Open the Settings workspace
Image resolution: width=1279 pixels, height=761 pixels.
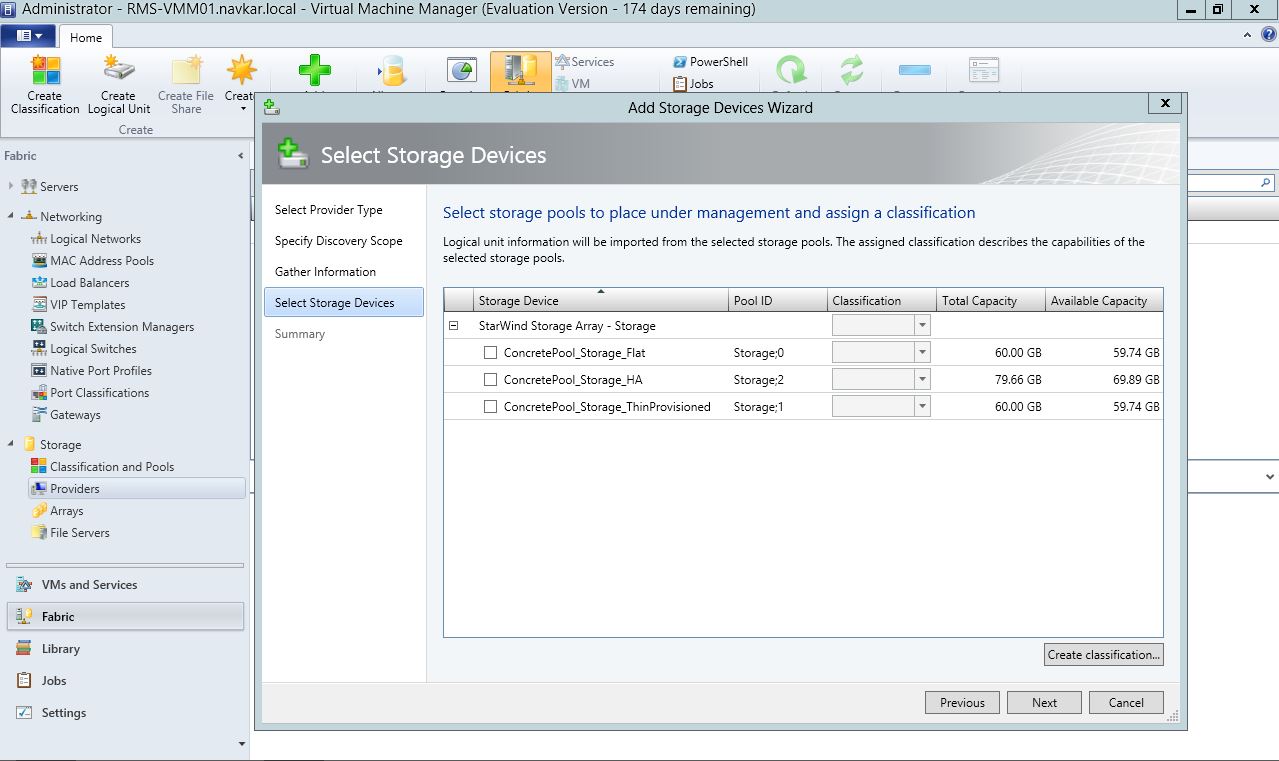point(125,713)
